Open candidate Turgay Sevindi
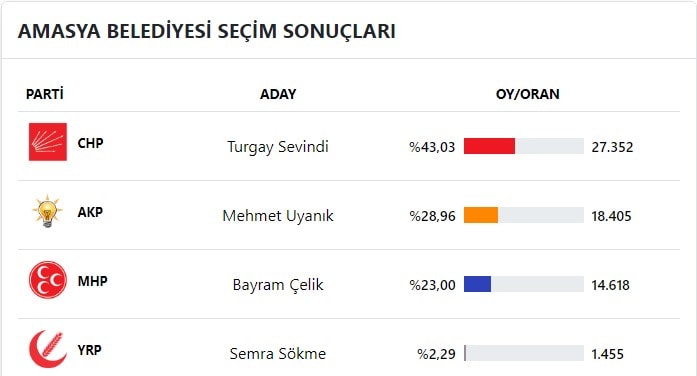The height and width of the screenshot is (376, 697). coord(278,147)
